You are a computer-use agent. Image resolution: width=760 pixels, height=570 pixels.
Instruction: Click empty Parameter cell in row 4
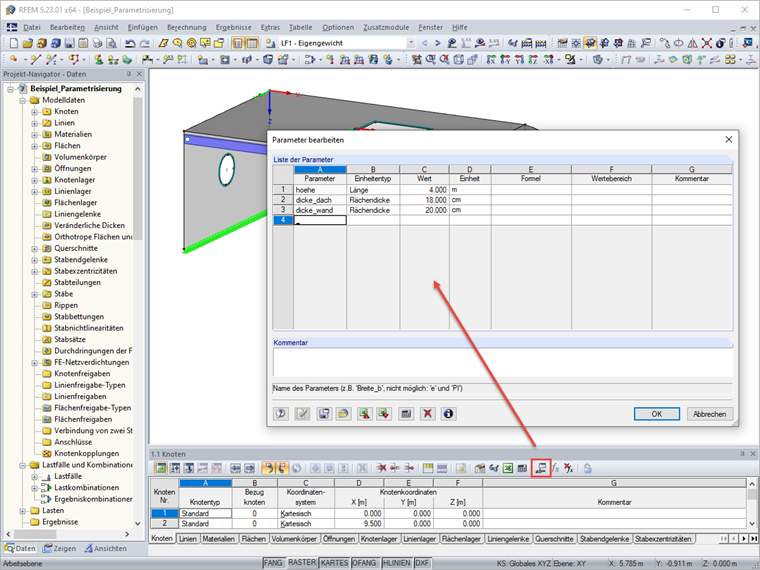coord(320,220)
